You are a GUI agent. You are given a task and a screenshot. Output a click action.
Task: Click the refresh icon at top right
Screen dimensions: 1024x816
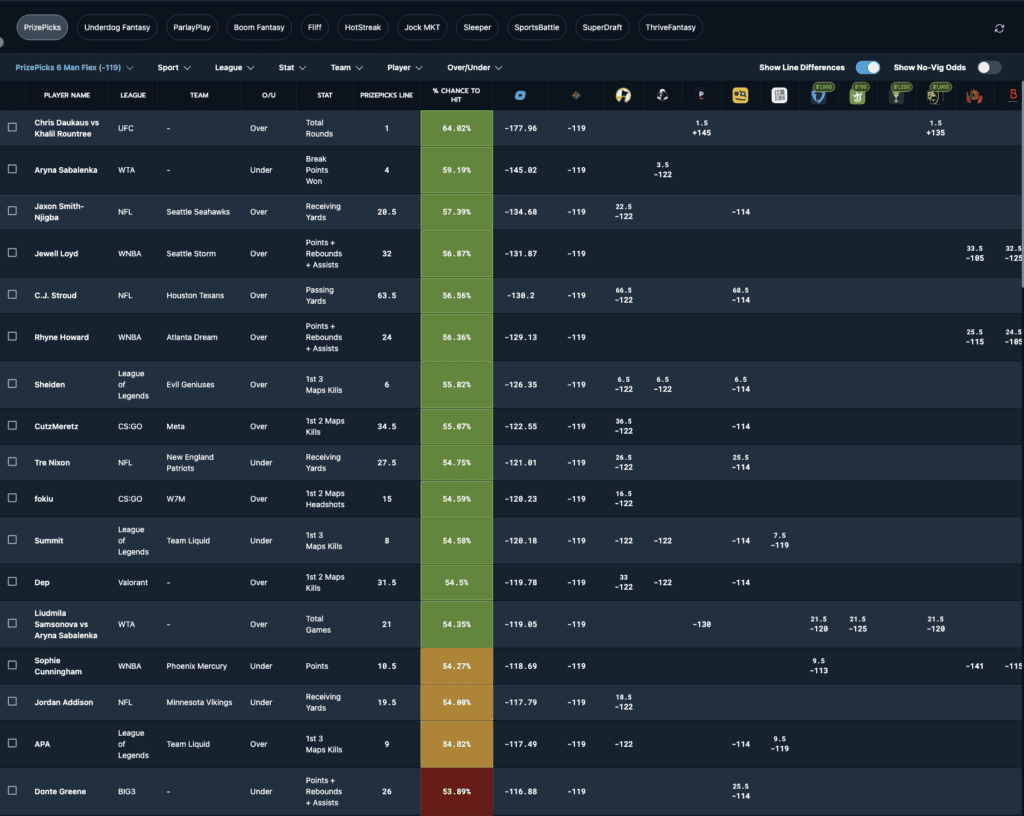click(999, 28)
